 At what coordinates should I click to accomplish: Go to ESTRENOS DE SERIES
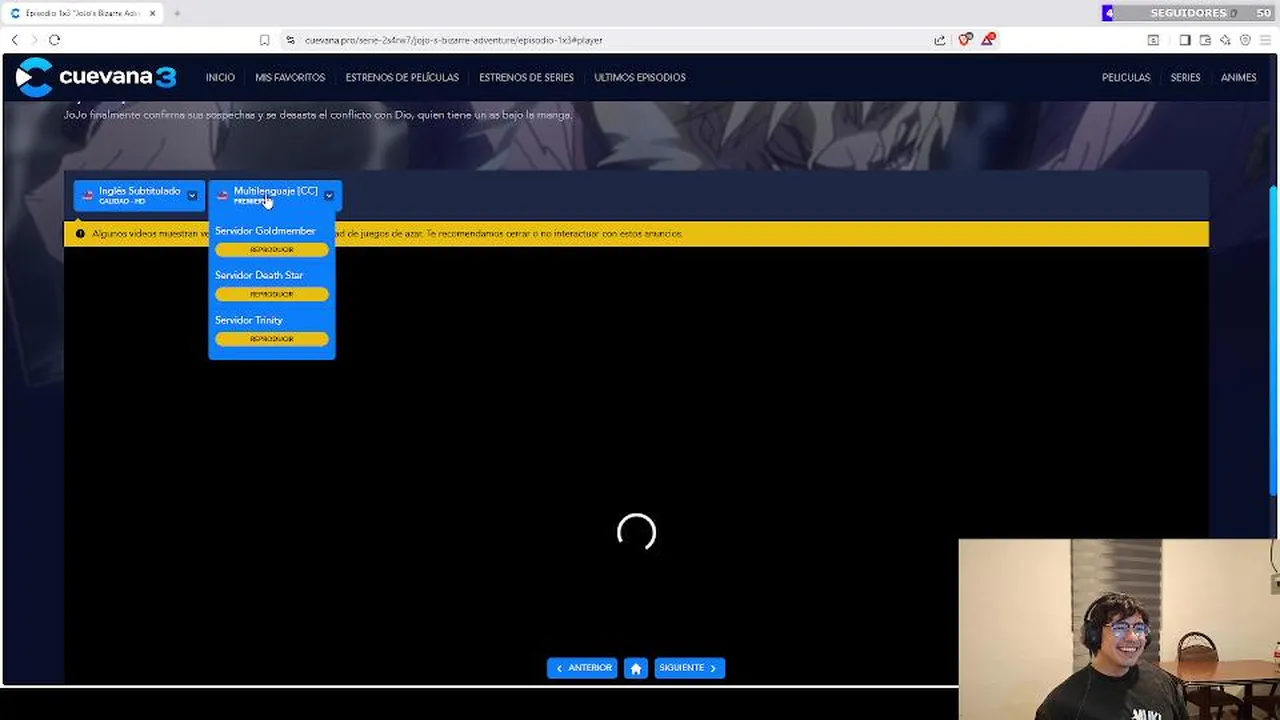526,77
